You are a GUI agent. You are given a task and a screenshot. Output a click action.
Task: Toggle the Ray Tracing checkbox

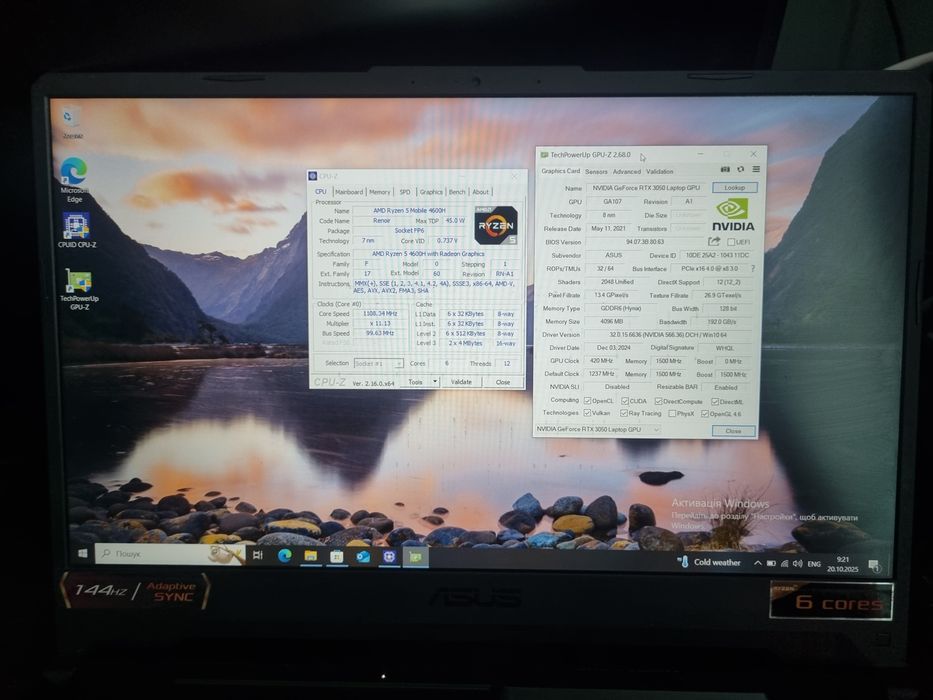[x=624, y=412]
